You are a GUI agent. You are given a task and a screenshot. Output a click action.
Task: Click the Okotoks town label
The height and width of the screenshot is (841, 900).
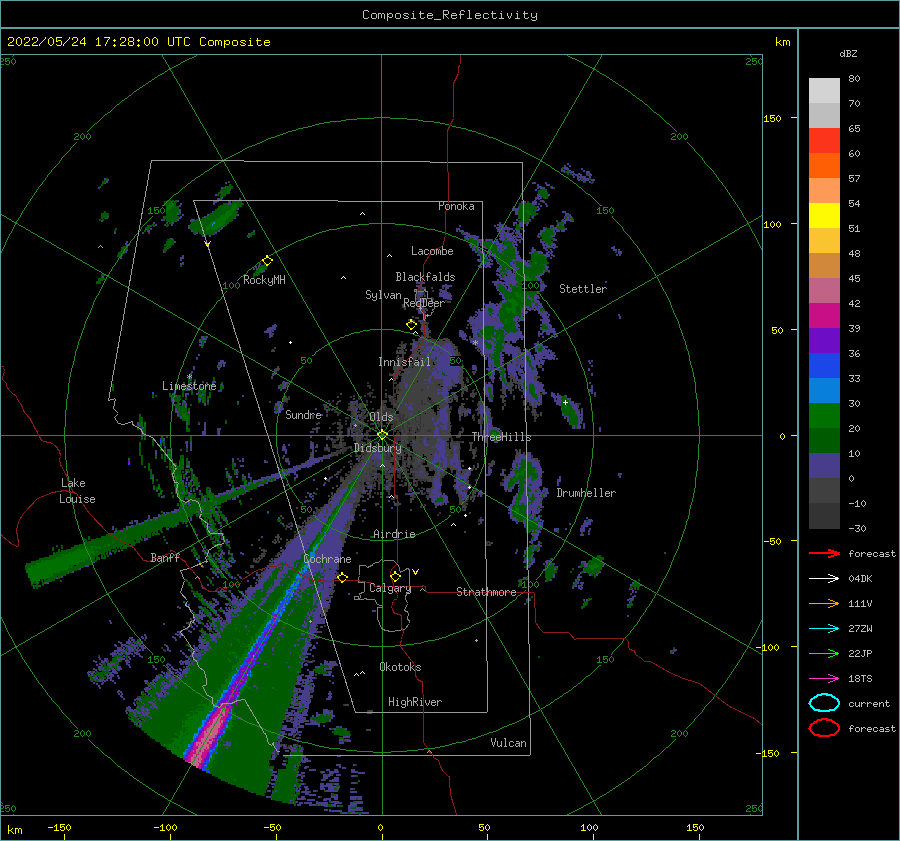click(x=400, y=667)
